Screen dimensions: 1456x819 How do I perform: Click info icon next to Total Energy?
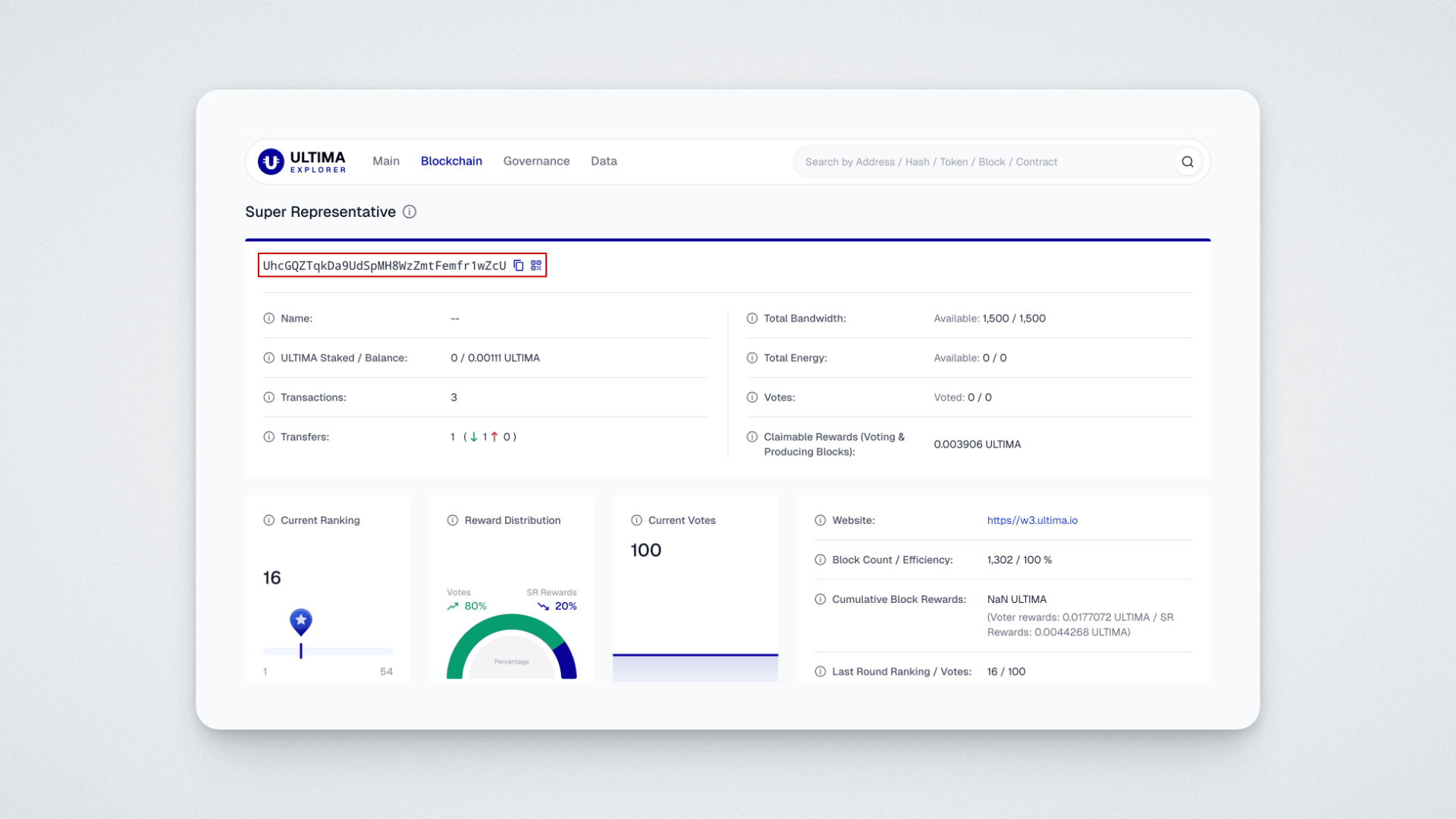[752, 358]
